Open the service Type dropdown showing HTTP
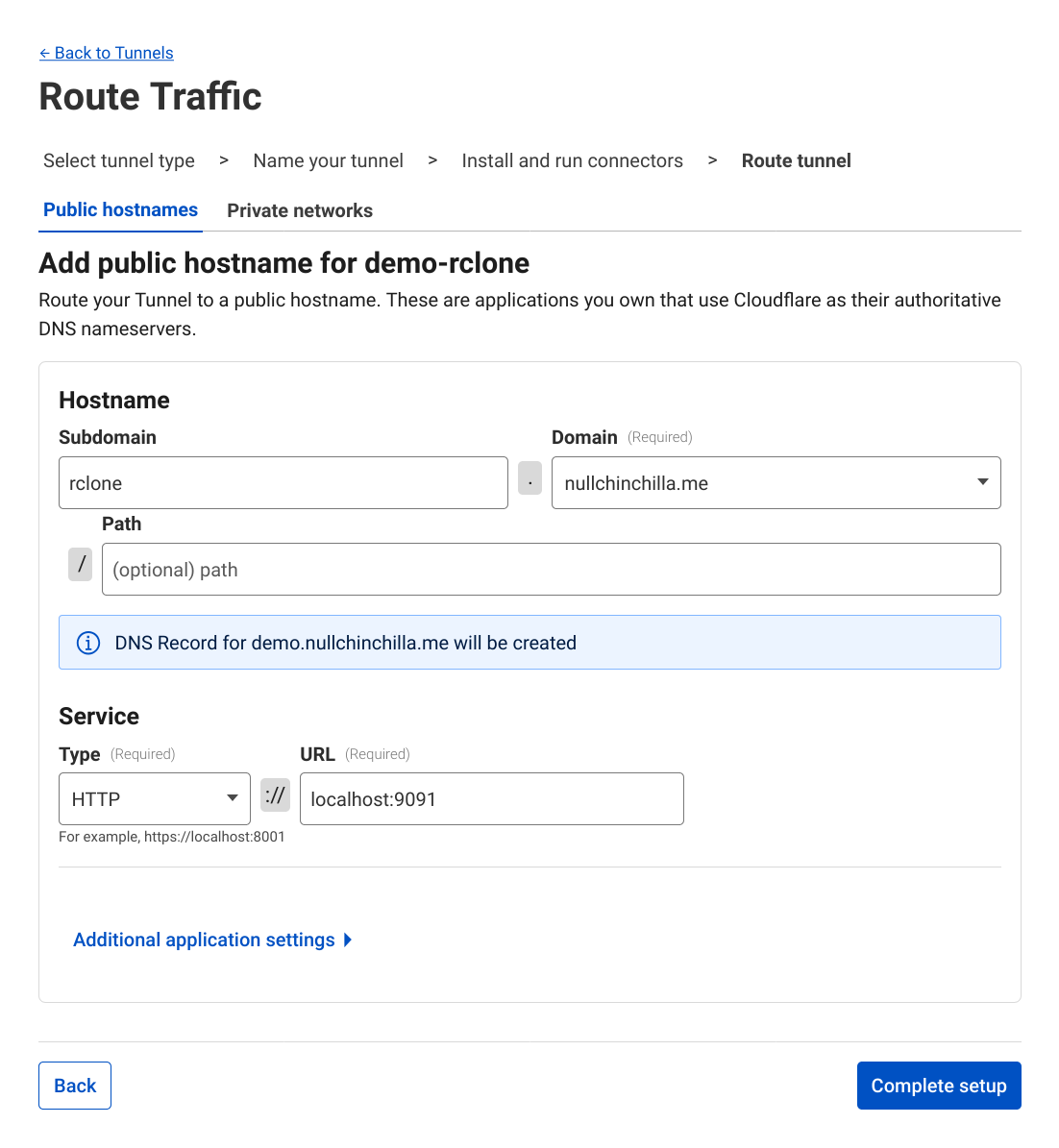1059x1148 pixels. (x=155, y=798)
